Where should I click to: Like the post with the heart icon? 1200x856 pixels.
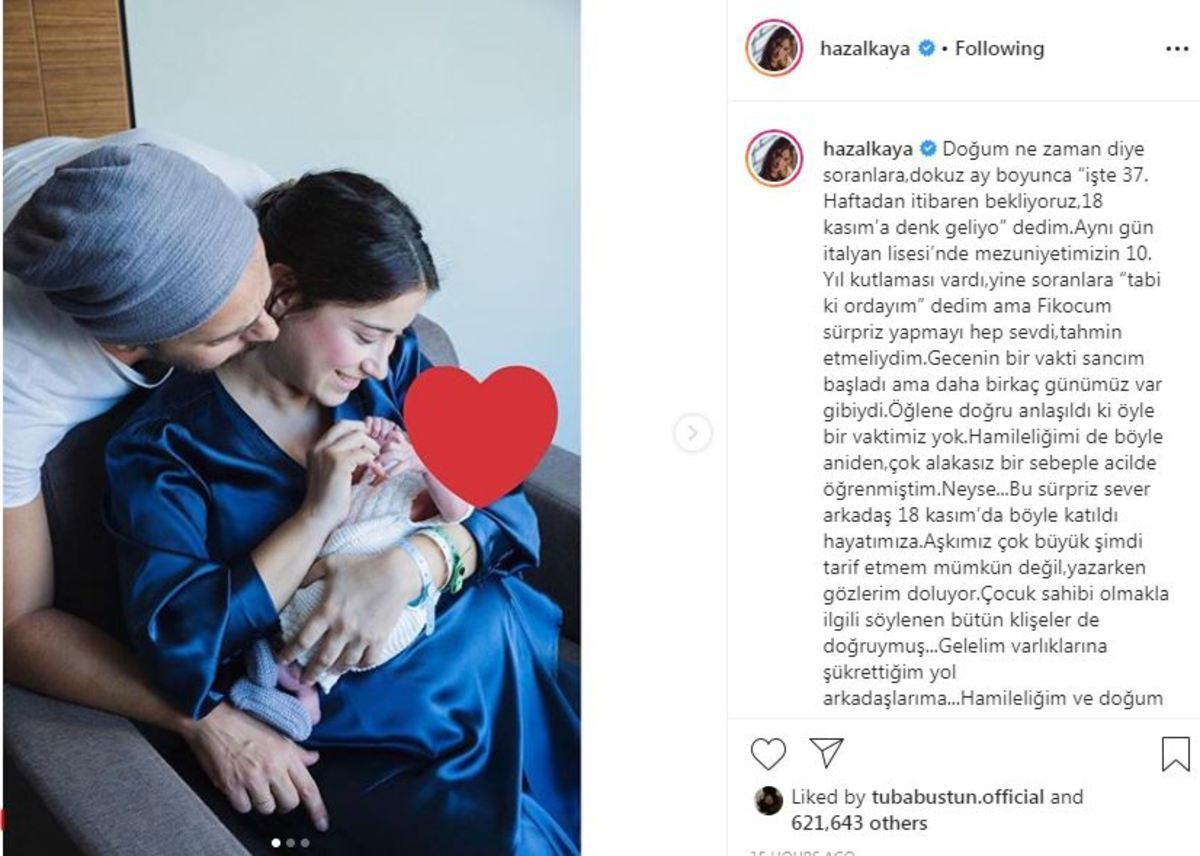pyautogui.click(x=768, y=755)
